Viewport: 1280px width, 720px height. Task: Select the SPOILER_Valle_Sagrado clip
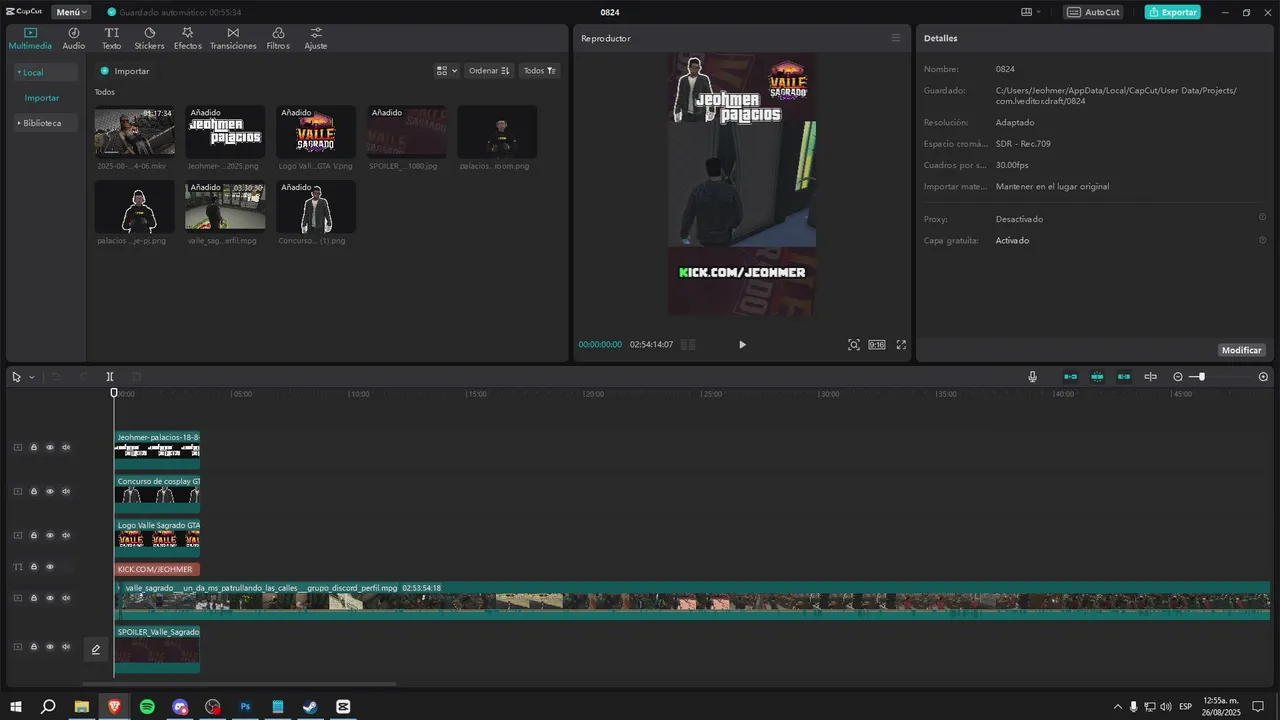(x=157, y=650)
